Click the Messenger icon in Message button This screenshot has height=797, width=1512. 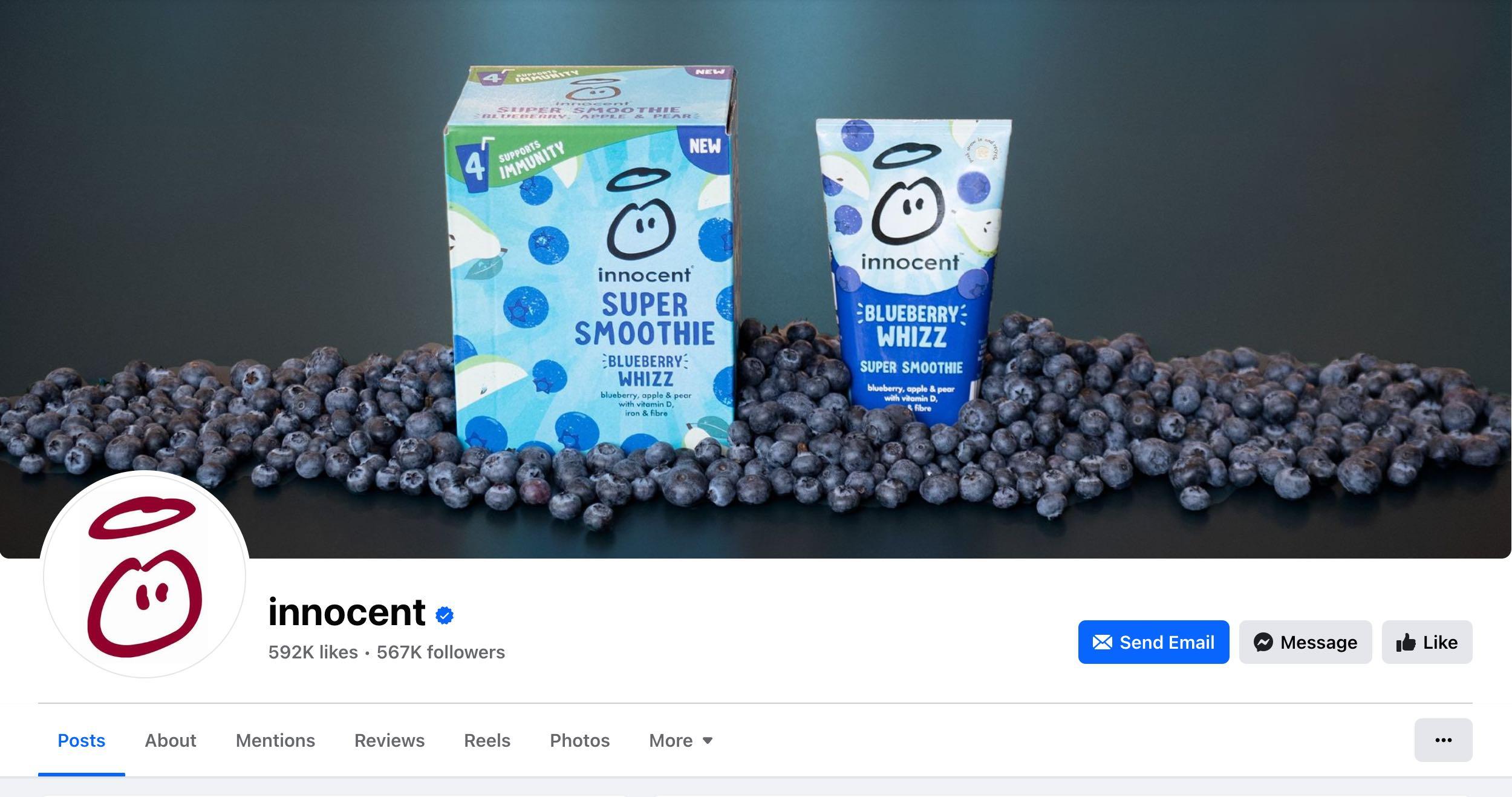pyautogui.click(x=1263, y=642)
